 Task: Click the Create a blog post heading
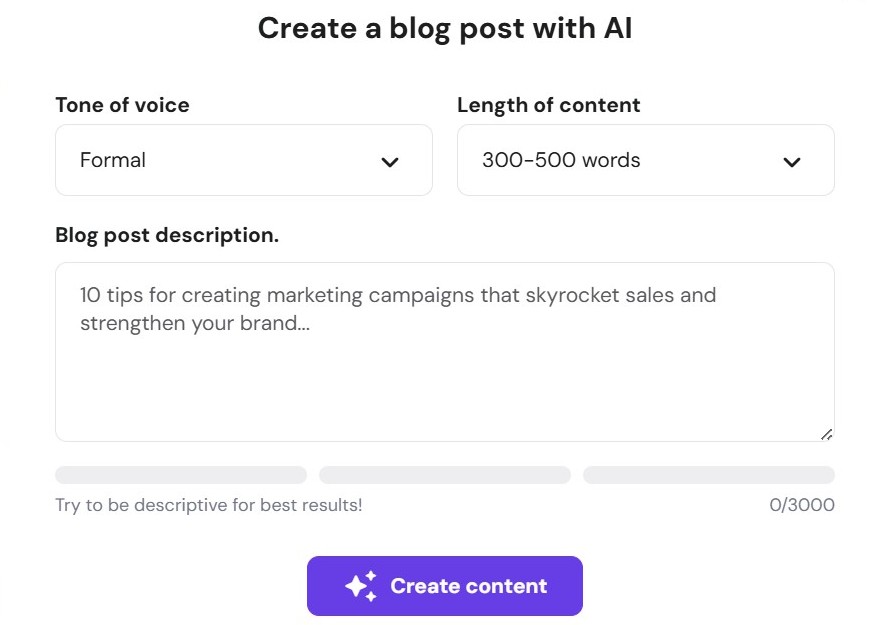[x=444, y=28]
